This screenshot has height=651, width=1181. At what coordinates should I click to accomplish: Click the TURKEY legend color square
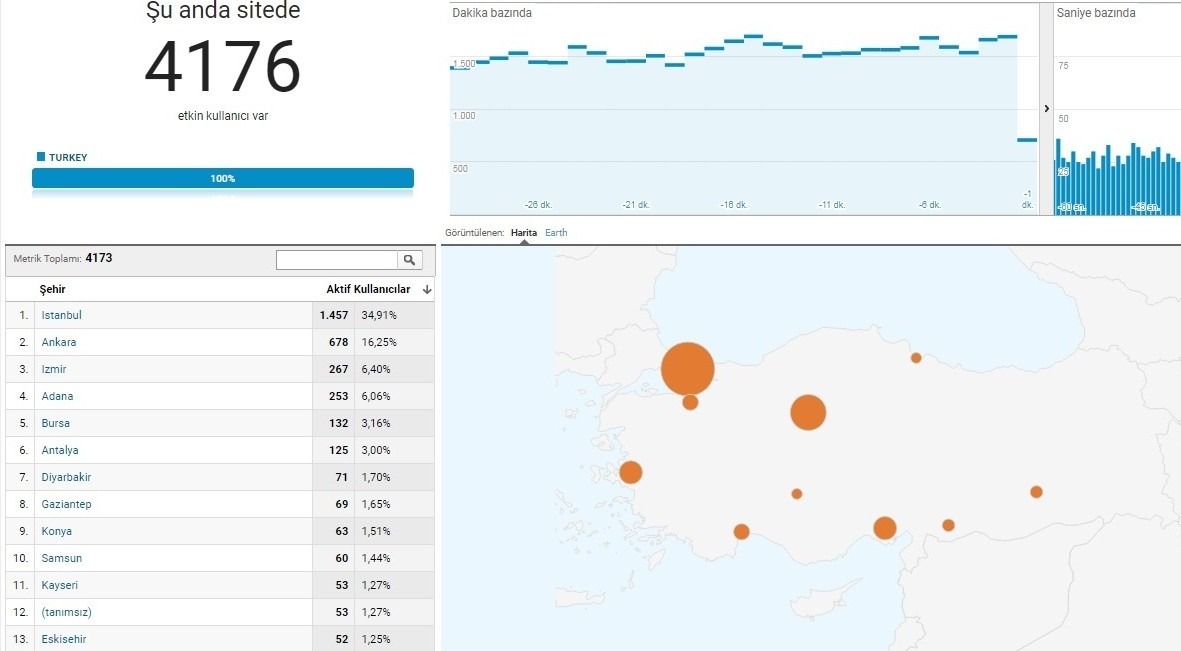click(x=41, y=157)
